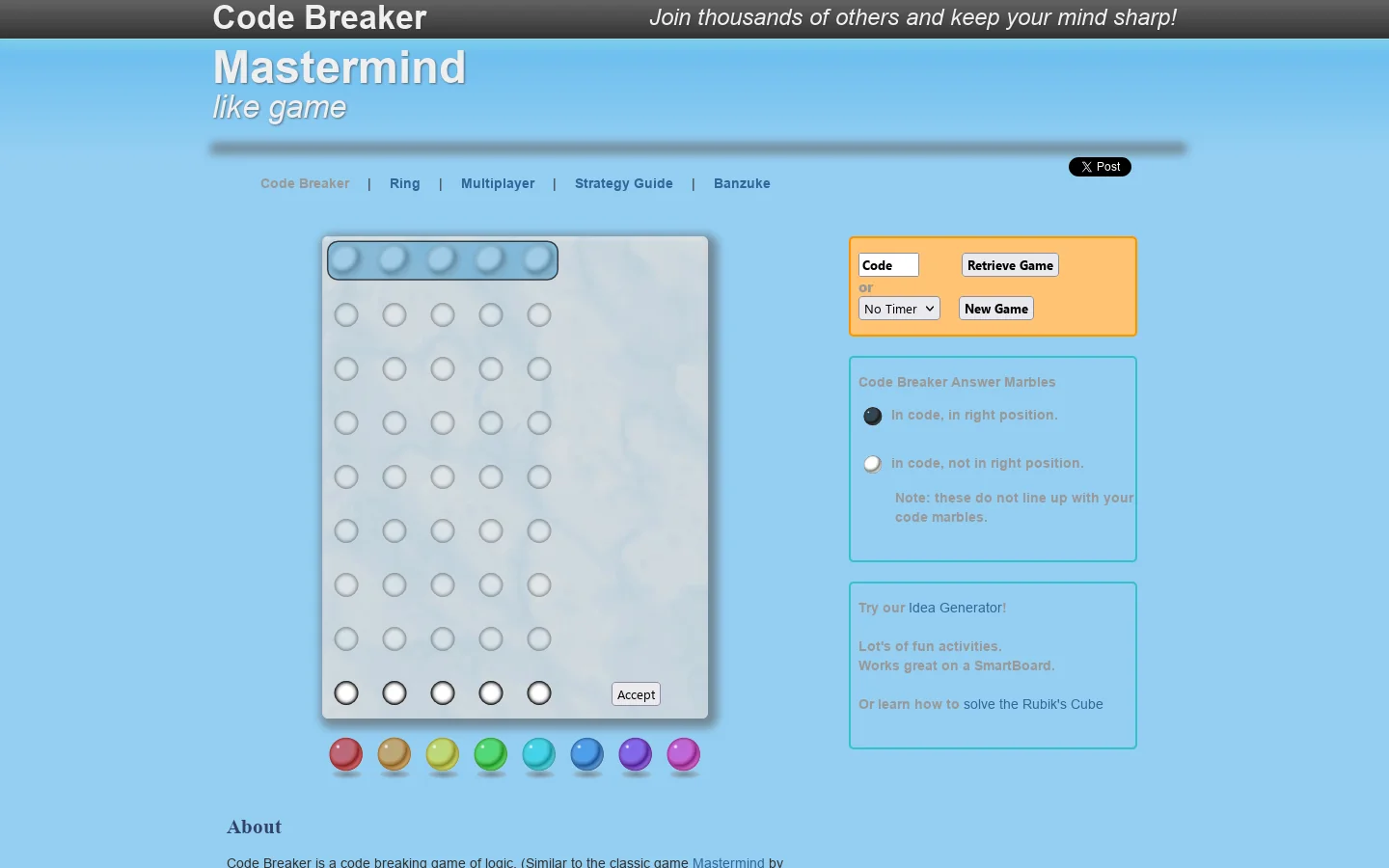Select fourth peg hole in active bottom row
The width and height of the screenshot is (1389, 868).
point(491,692)
